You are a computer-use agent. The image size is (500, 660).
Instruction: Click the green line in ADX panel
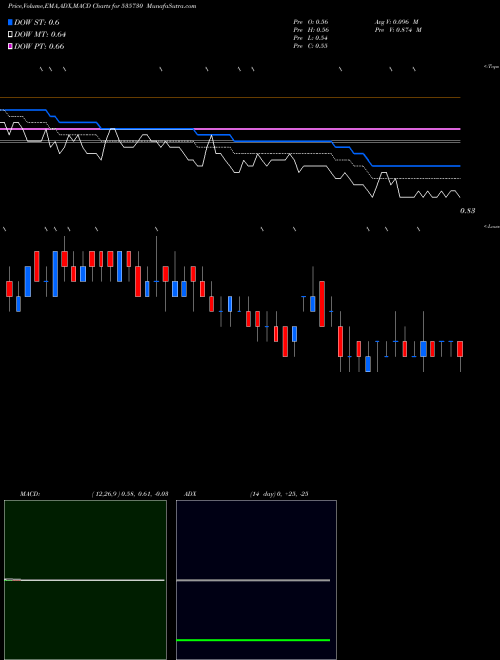pos(253,640)
